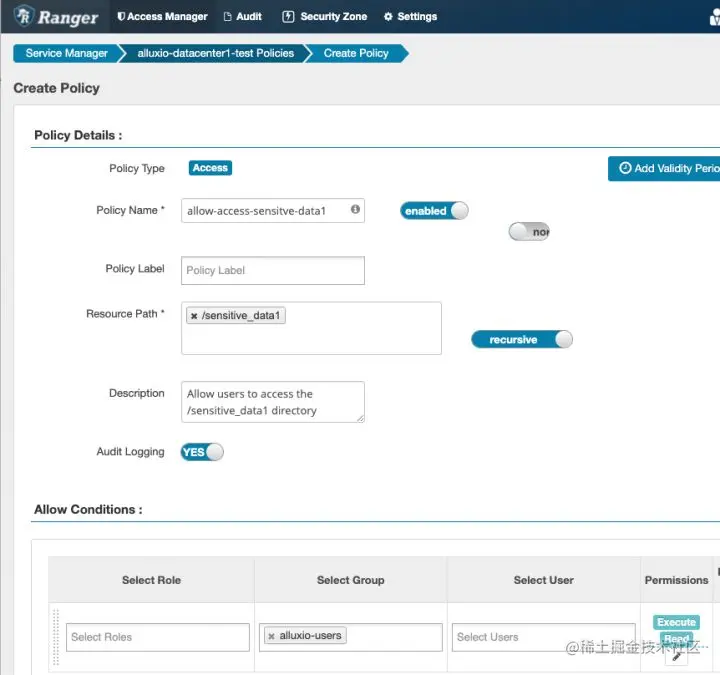720x675 pixels.
Task: Click the Allow Conditions heading
Action: (x=88, y=510)
